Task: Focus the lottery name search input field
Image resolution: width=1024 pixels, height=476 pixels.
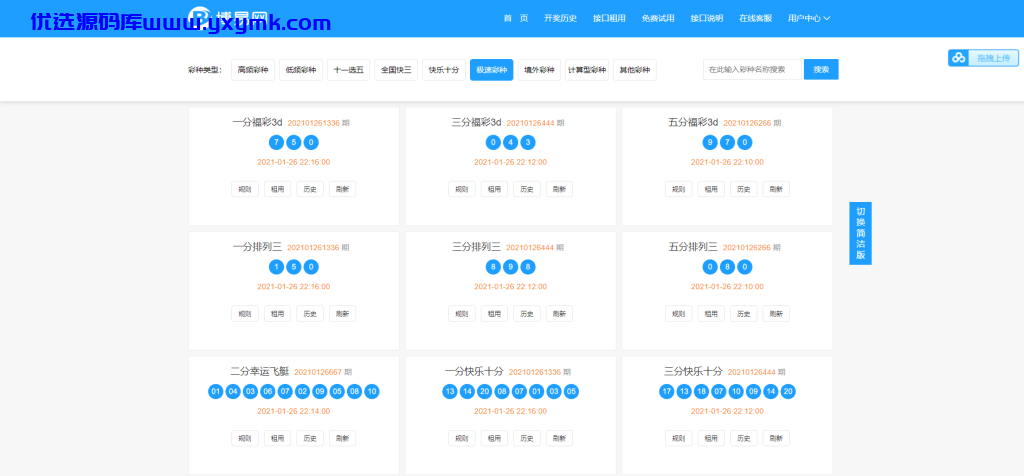Action: [x=752, y=69]
